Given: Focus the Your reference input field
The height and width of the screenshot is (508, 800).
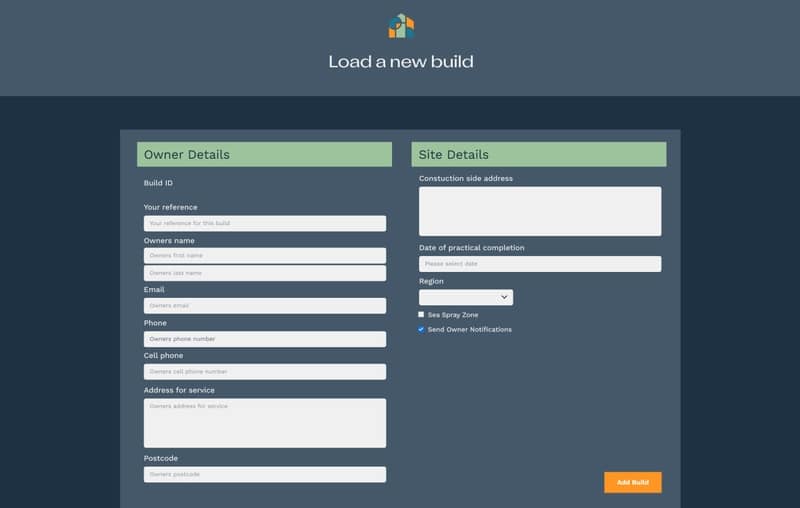Looking at the screenshot, I should [265, 223].
